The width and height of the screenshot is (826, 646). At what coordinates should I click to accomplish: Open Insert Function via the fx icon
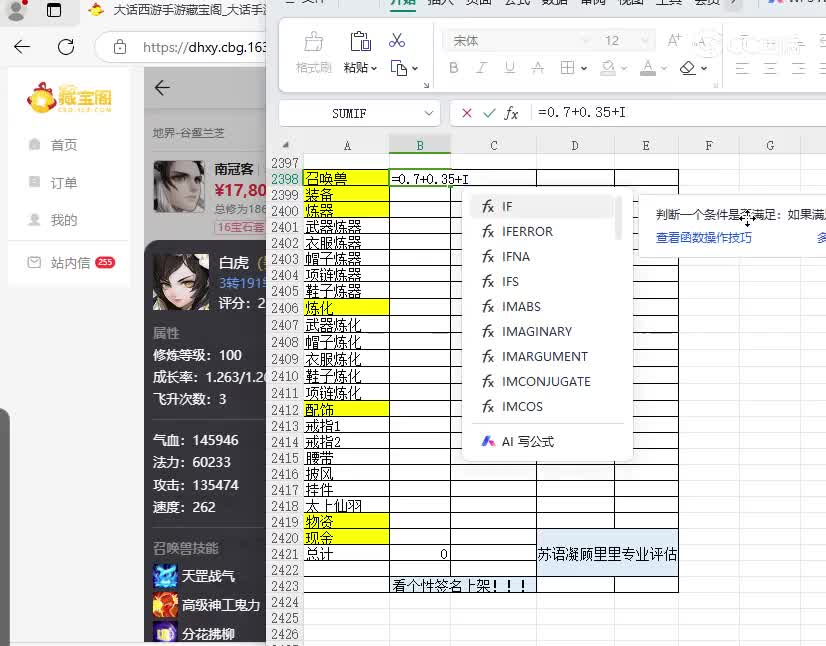click(511, 113)
